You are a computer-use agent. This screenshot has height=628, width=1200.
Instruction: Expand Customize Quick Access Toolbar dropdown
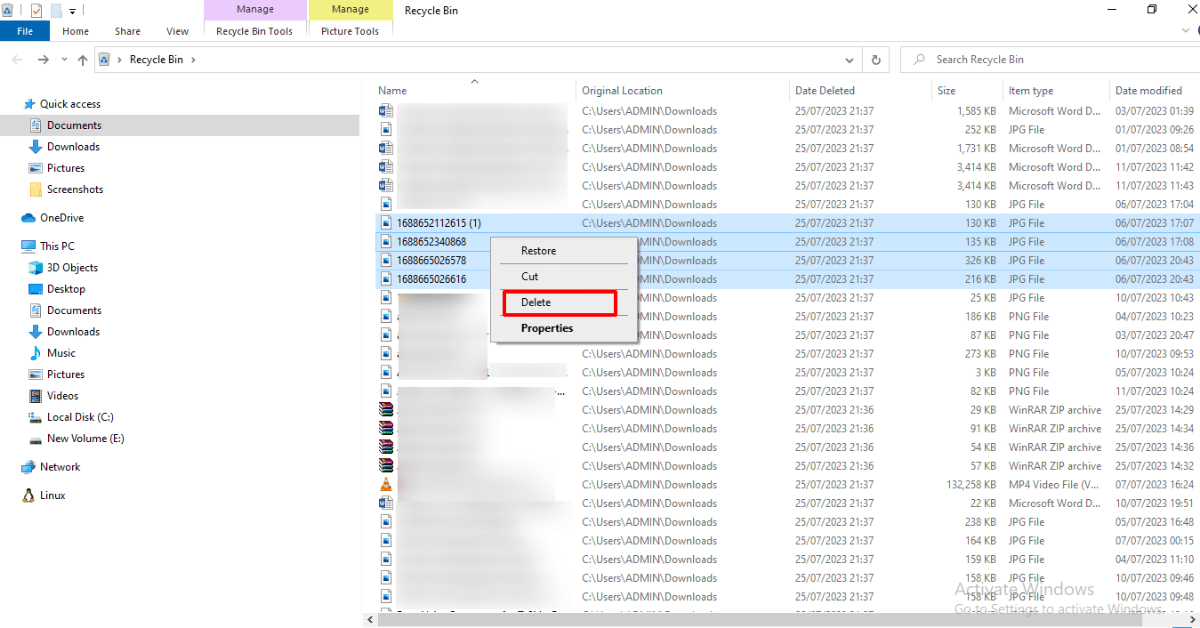point(73,11)
